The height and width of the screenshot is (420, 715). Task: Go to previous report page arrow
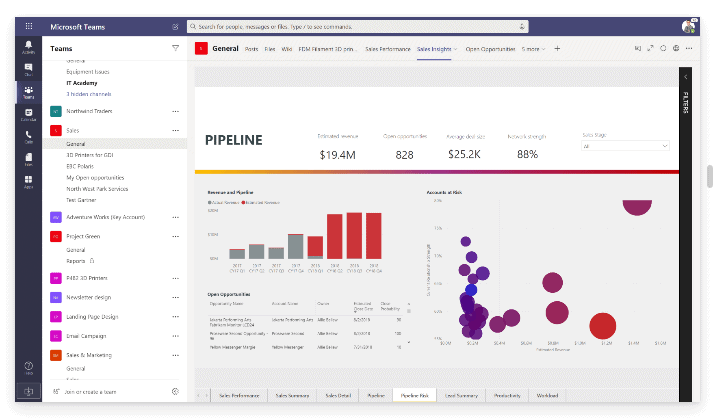tap(198, 395)
